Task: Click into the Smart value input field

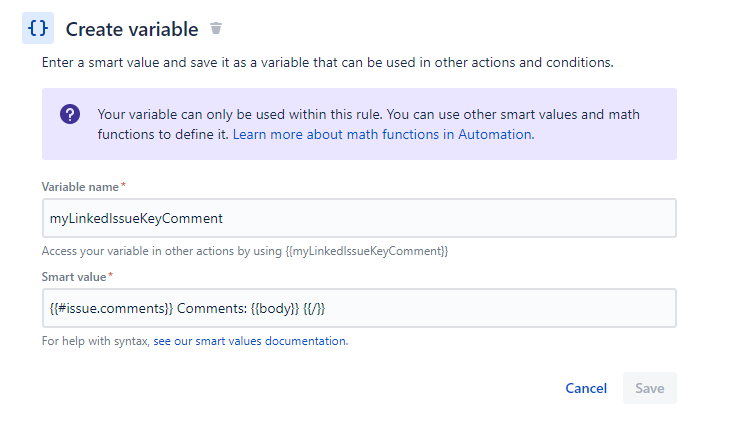Action: tap(359, 308)
